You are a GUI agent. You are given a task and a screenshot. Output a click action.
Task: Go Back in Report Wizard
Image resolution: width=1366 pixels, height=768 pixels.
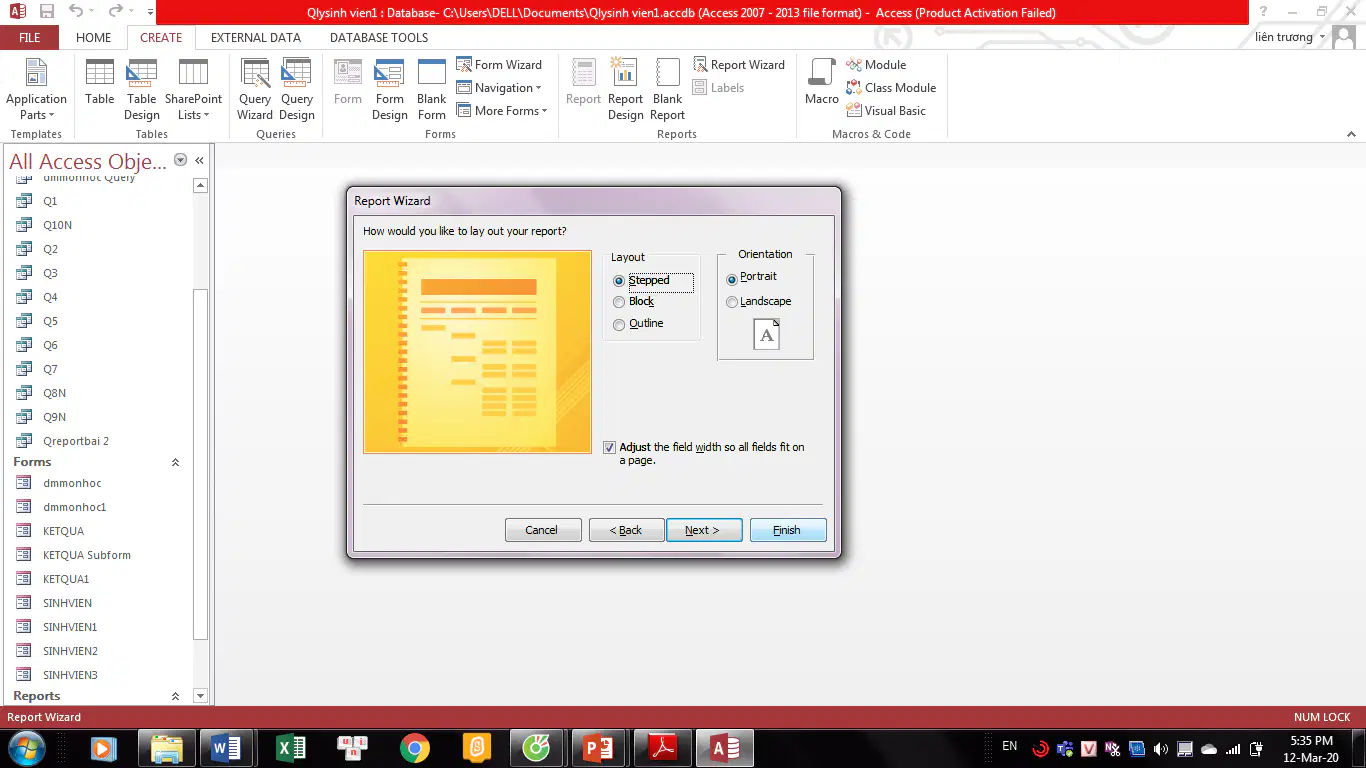pyautogui.click(x=626, y=530)
